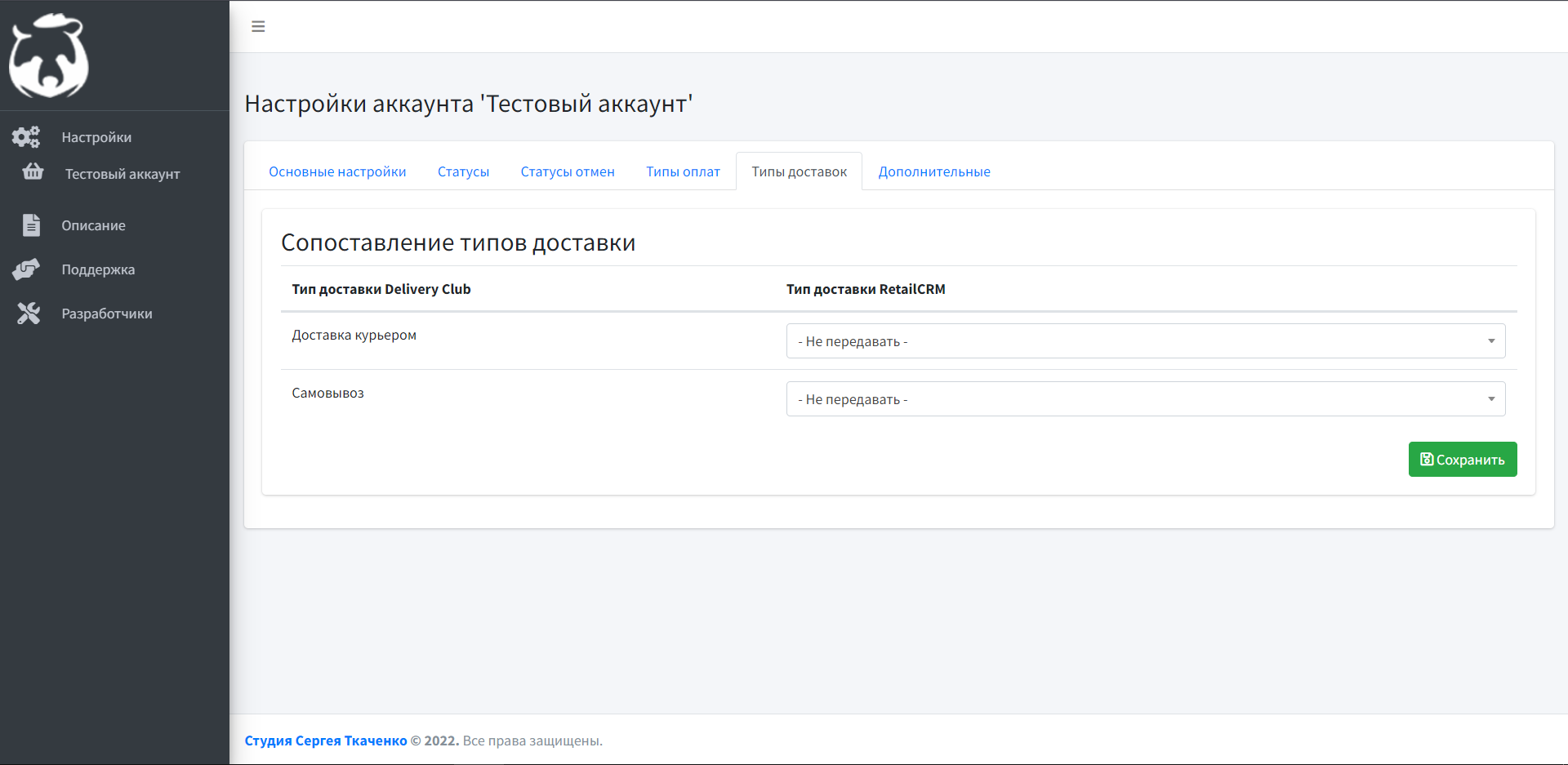Click the basket icon beside Тестовый аккаунт
The width and height of the screenshot is (1568, 765).
(33, 171)
